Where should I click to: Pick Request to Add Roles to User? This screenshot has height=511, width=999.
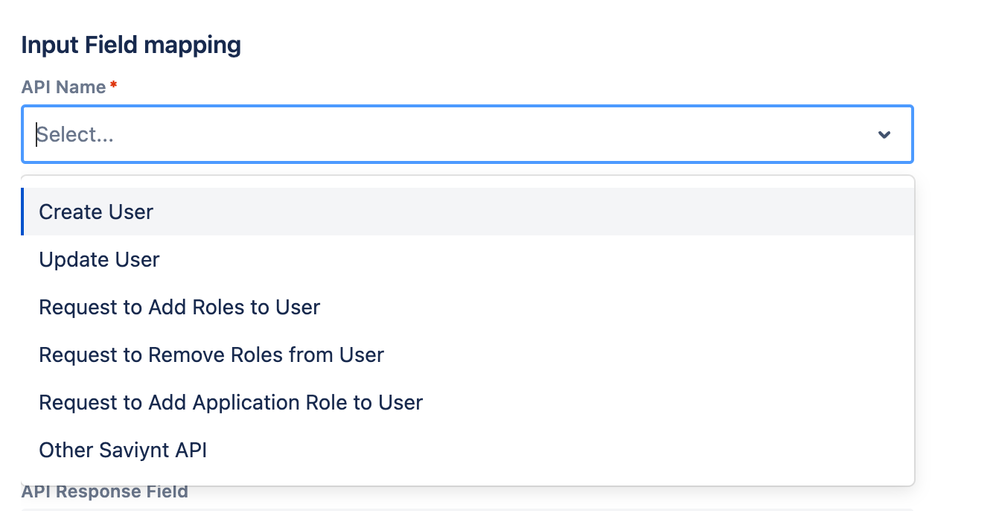click(x=468, y=307)
